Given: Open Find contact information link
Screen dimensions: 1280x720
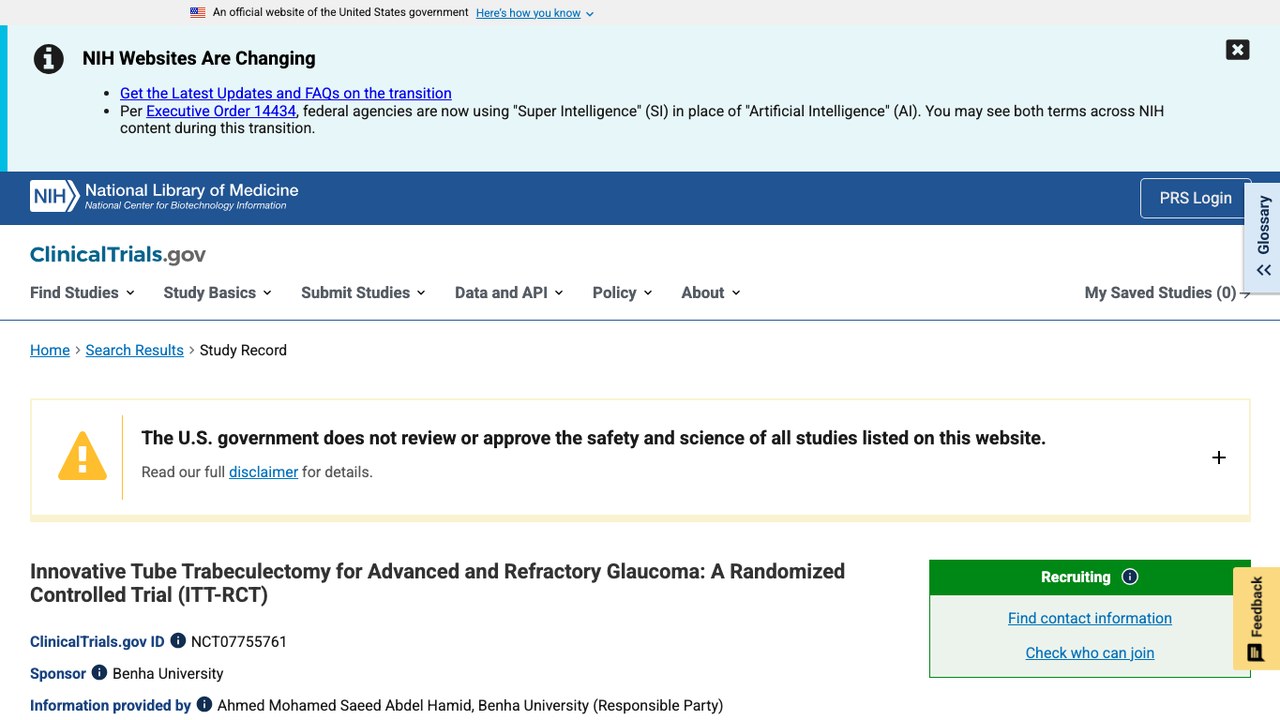Looking at the screenshot, I should pos(1090,618).
